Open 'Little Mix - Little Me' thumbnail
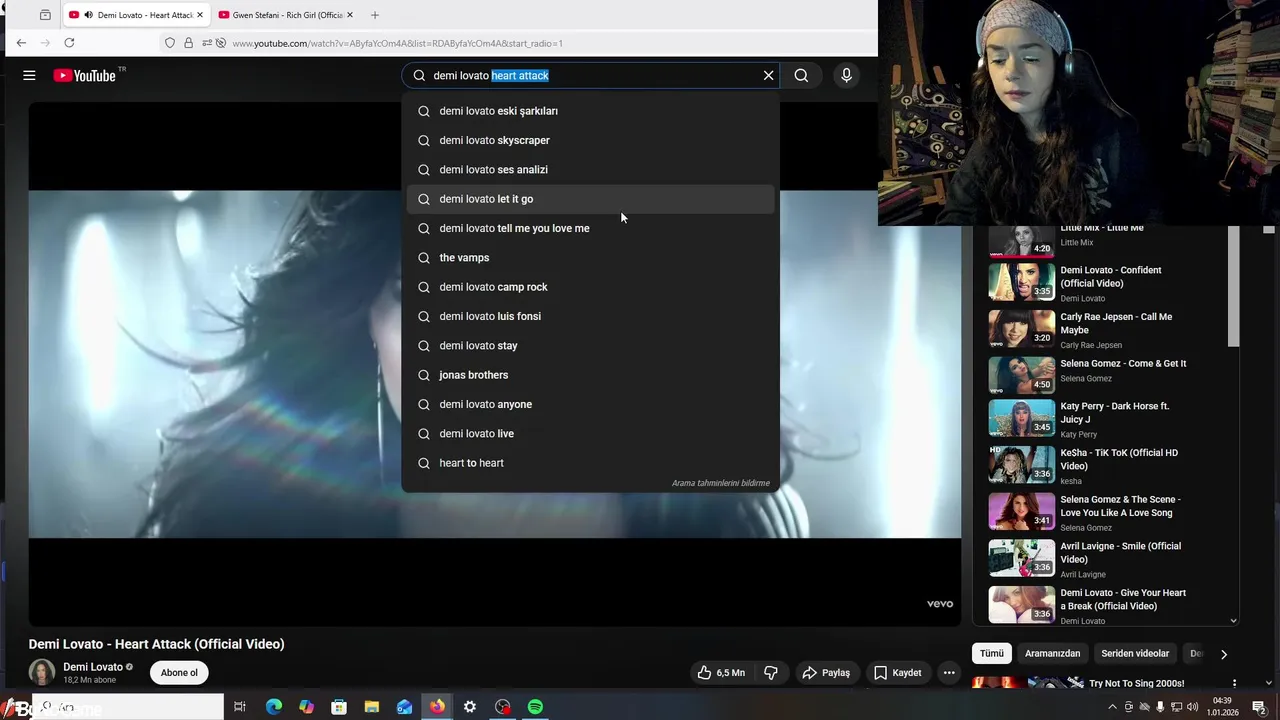1280x720 pixels. pos(1021,241)
